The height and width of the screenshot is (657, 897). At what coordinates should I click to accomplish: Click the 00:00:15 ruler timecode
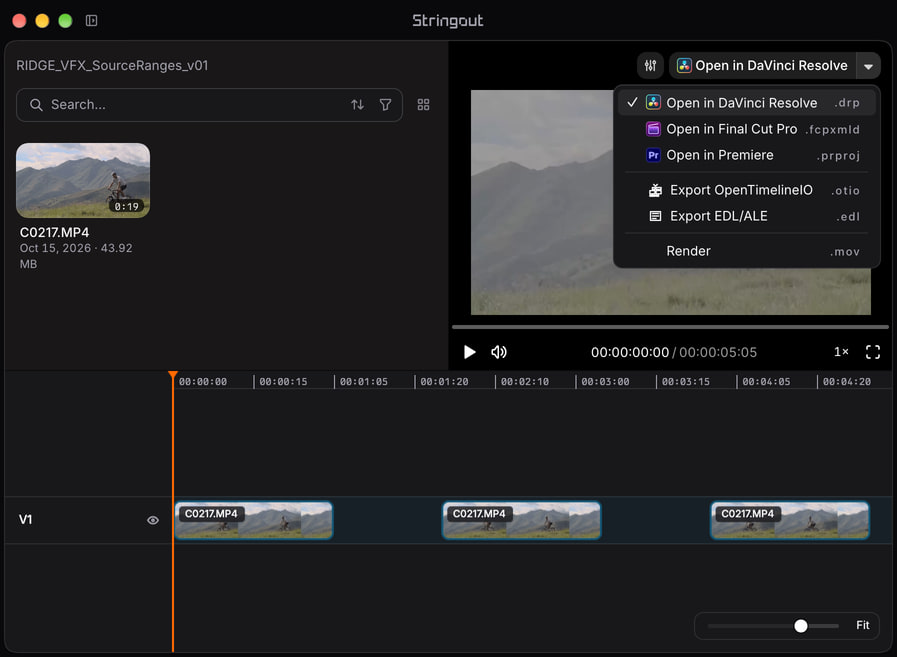(x=283, y=382)
